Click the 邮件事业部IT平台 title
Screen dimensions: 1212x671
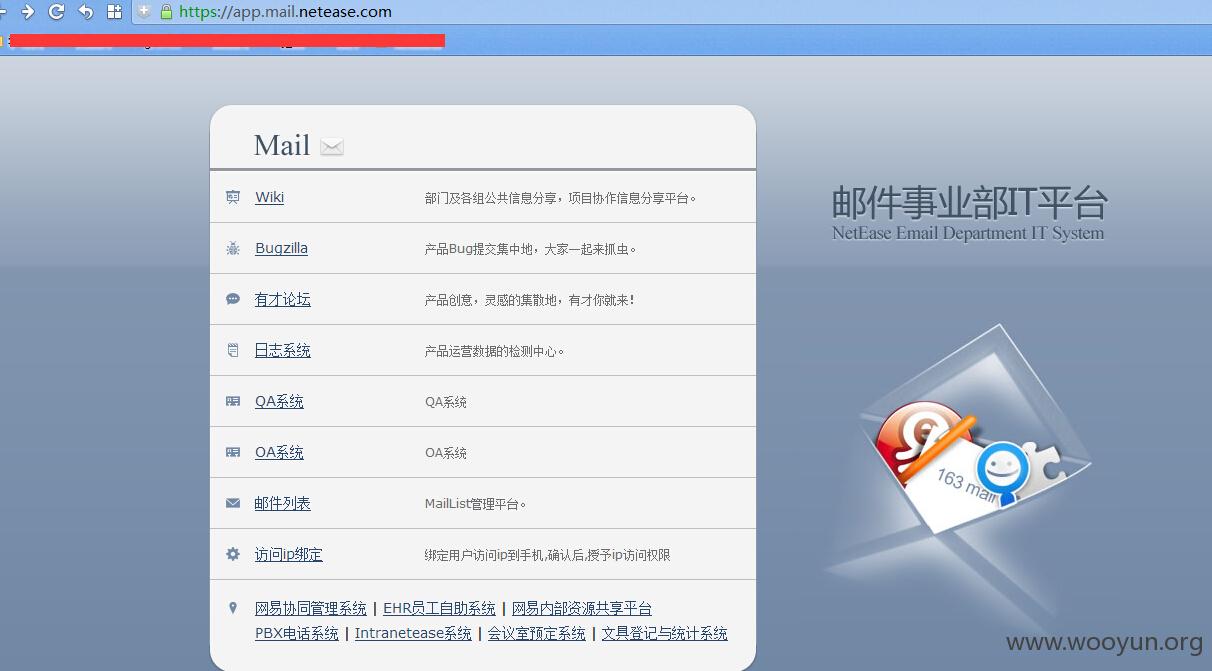point(969,203)
